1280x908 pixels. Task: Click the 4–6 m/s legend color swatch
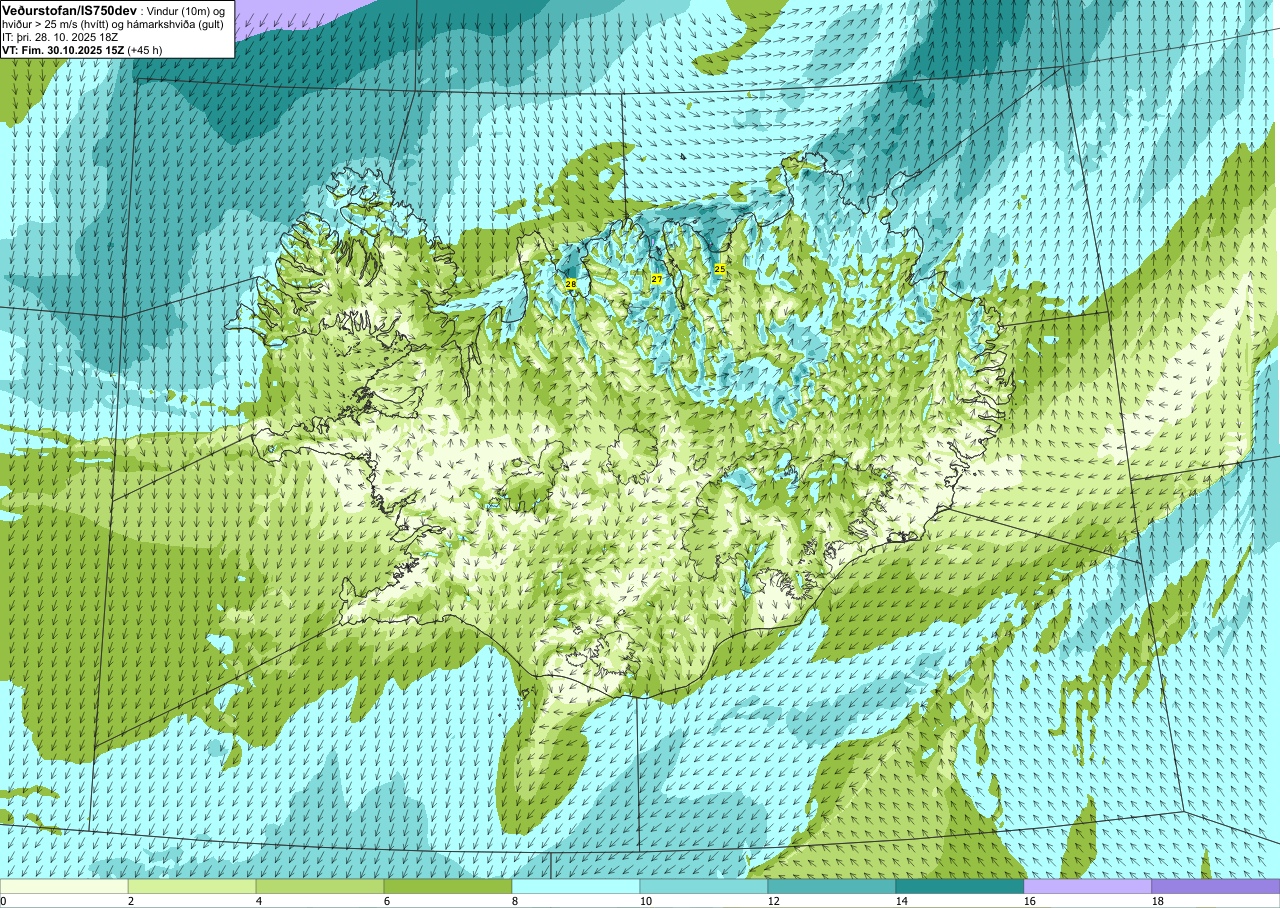[320, 886]
